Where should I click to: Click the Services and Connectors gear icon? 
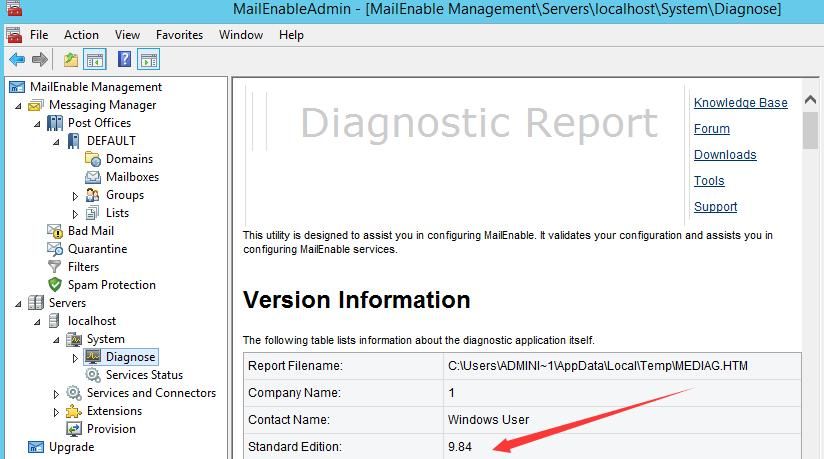[74, 393]
